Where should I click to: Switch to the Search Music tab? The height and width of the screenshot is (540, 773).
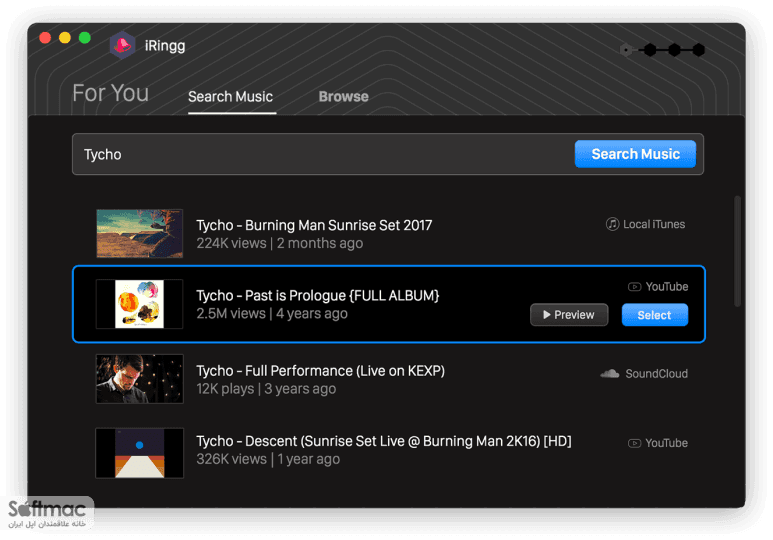[231, 97]
